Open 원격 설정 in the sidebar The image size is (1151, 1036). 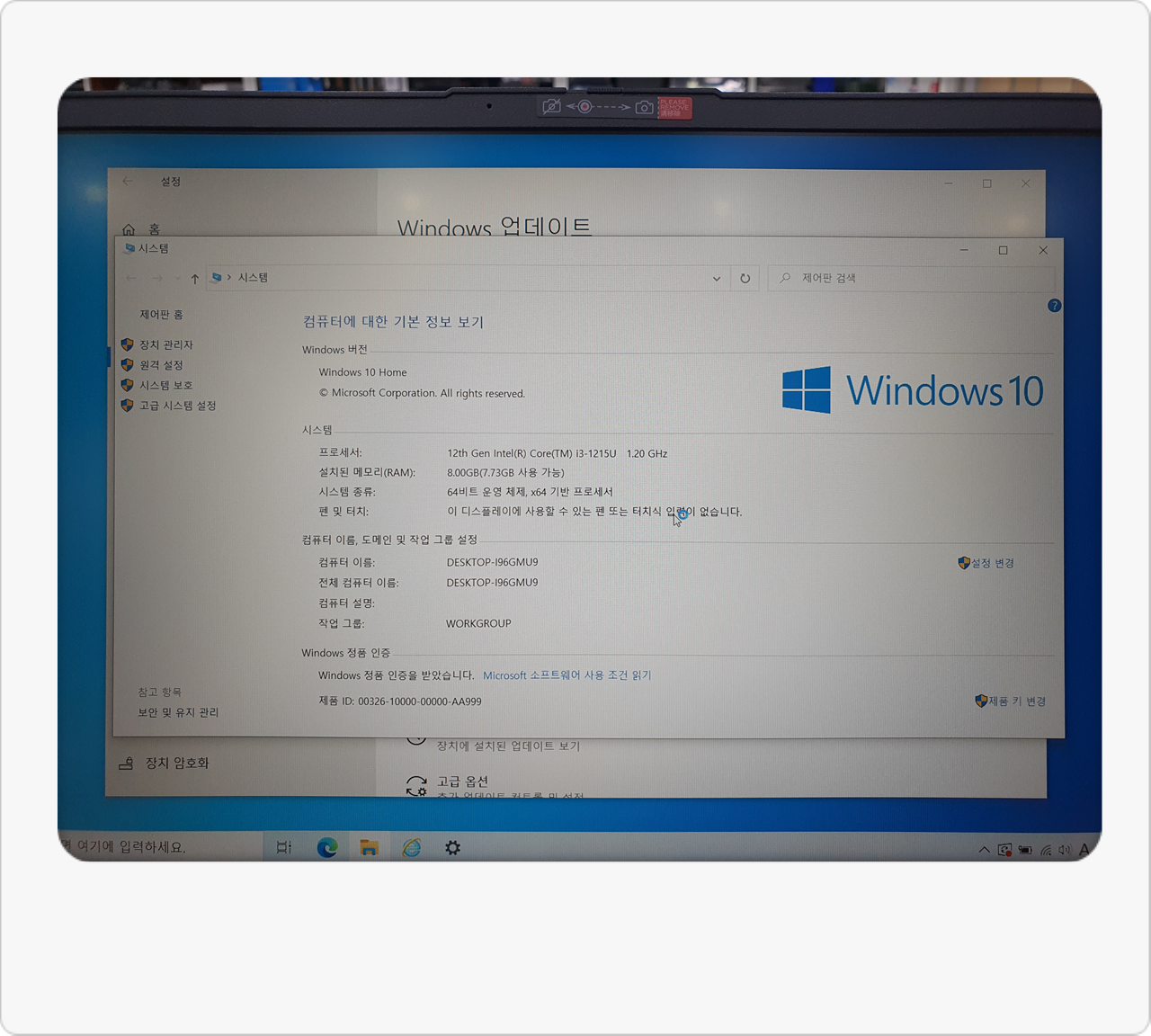click(161, 365)
